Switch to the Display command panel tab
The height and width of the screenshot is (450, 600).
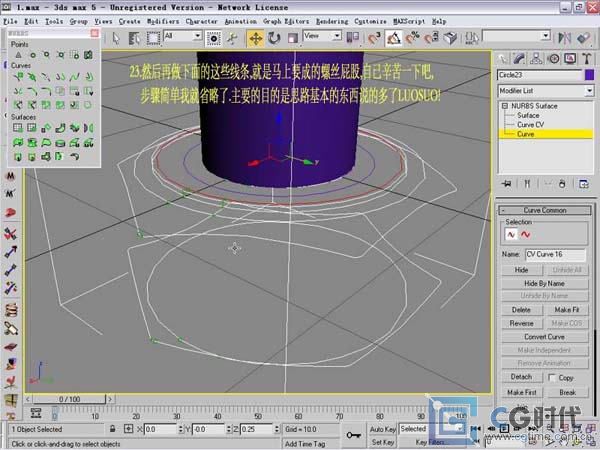pos(570,59)
